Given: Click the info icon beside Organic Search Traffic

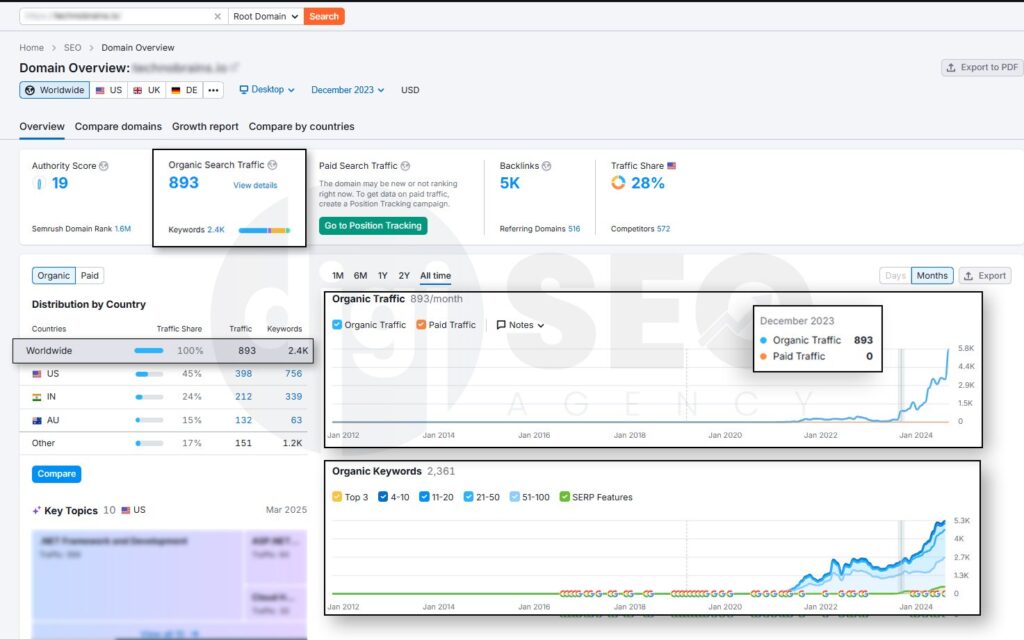Looking at the screenshot, I should pyautogui.click(x=272, y=165).
